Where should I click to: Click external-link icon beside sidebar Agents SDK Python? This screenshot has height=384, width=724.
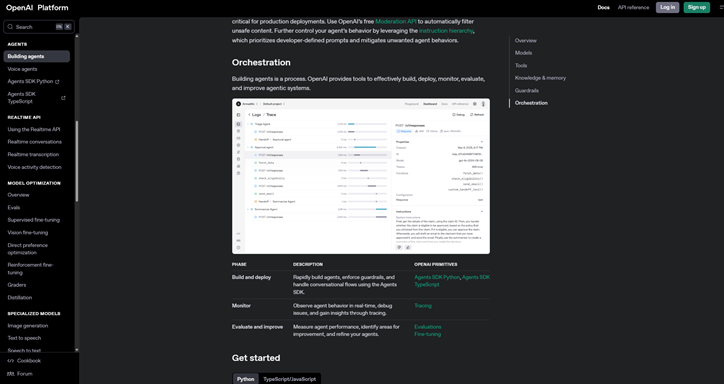pos(57,82)
